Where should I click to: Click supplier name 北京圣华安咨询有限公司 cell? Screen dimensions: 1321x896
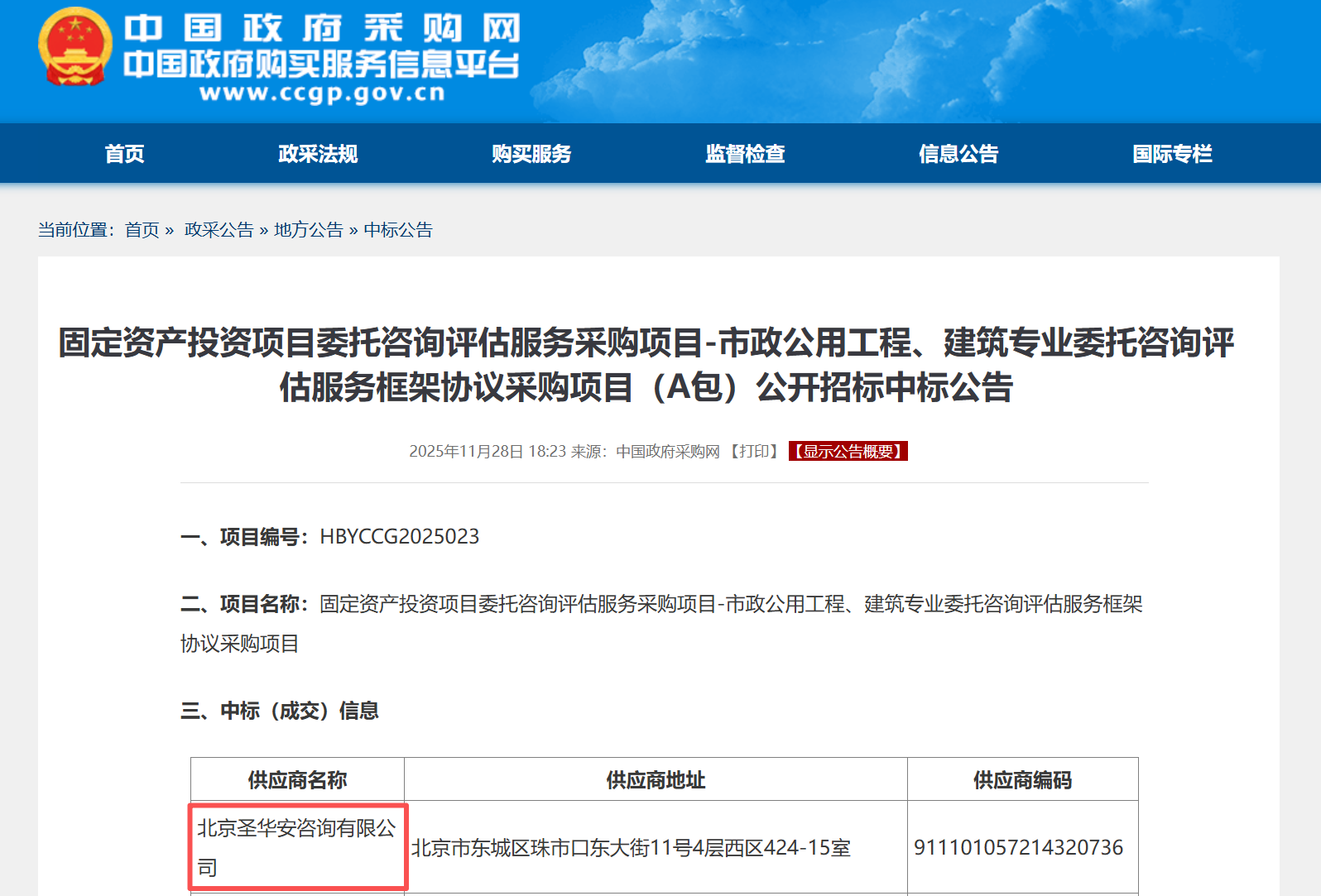296,847
